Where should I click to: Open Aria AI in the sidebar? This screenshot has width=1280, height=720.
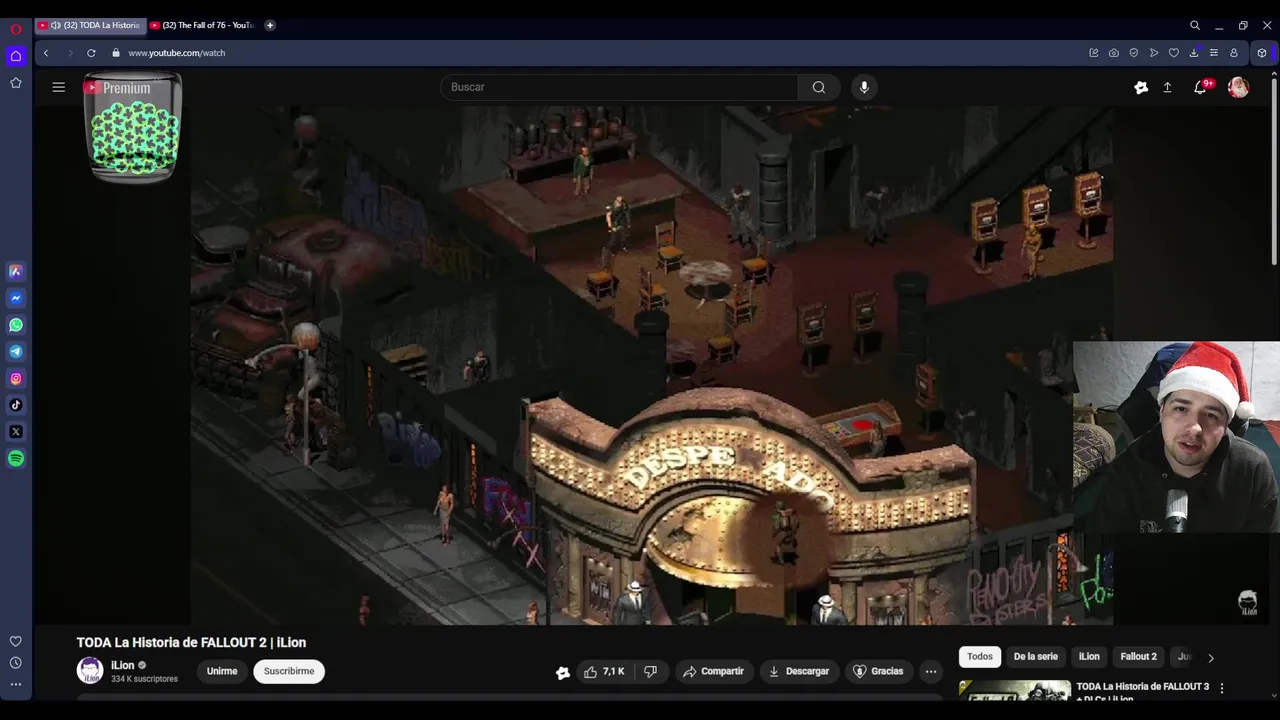16,271
